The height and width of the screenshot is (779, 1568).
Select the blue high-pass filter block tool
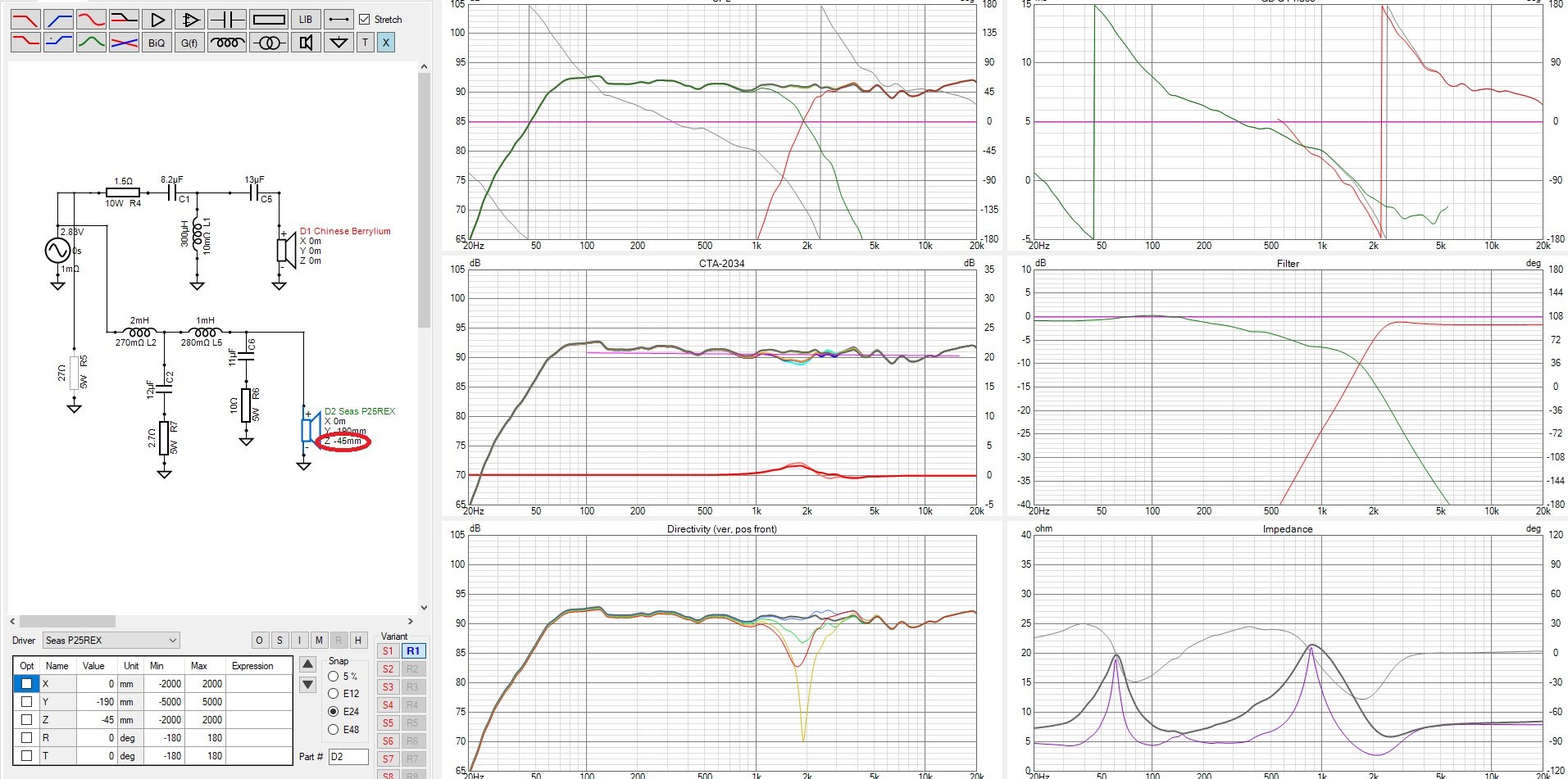coord(58,19)
